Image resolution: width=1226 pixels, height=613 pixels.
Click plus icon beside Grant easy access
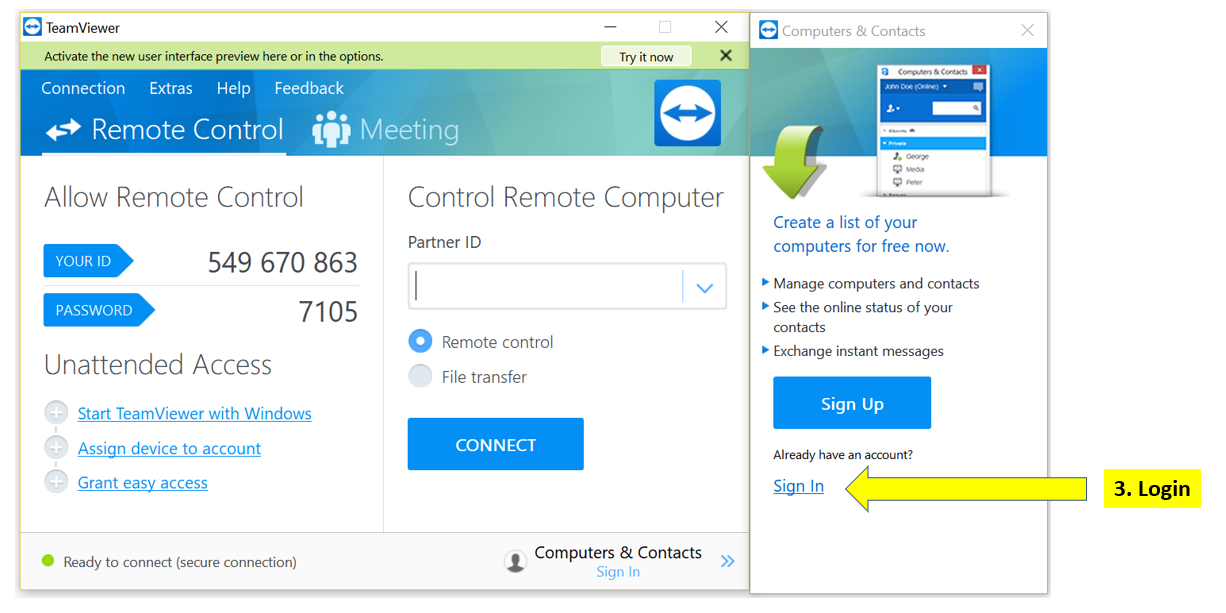coord(57,482)
